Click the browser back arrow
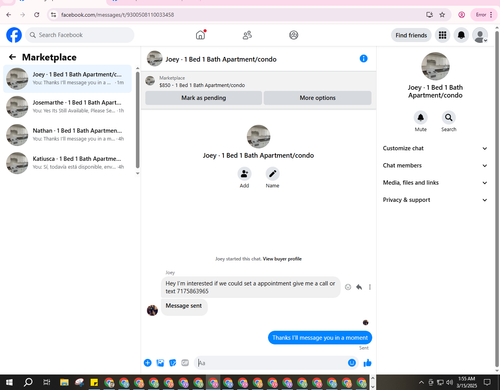The height and width of the screenshot is (390, 500). [x=9, y=15]
